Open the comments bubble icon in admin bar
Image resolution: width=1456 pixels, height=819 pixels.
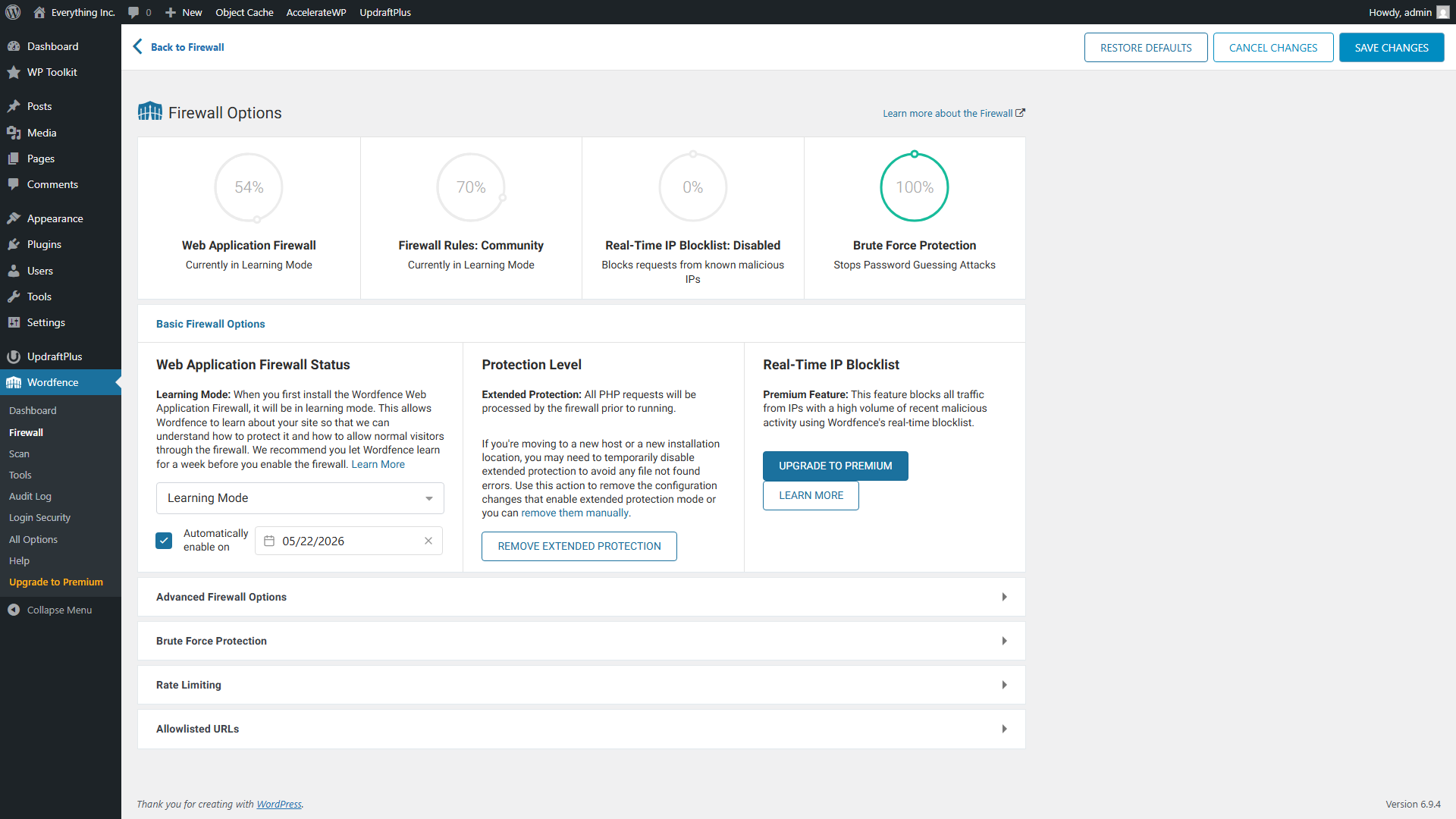tap(133, 12)
